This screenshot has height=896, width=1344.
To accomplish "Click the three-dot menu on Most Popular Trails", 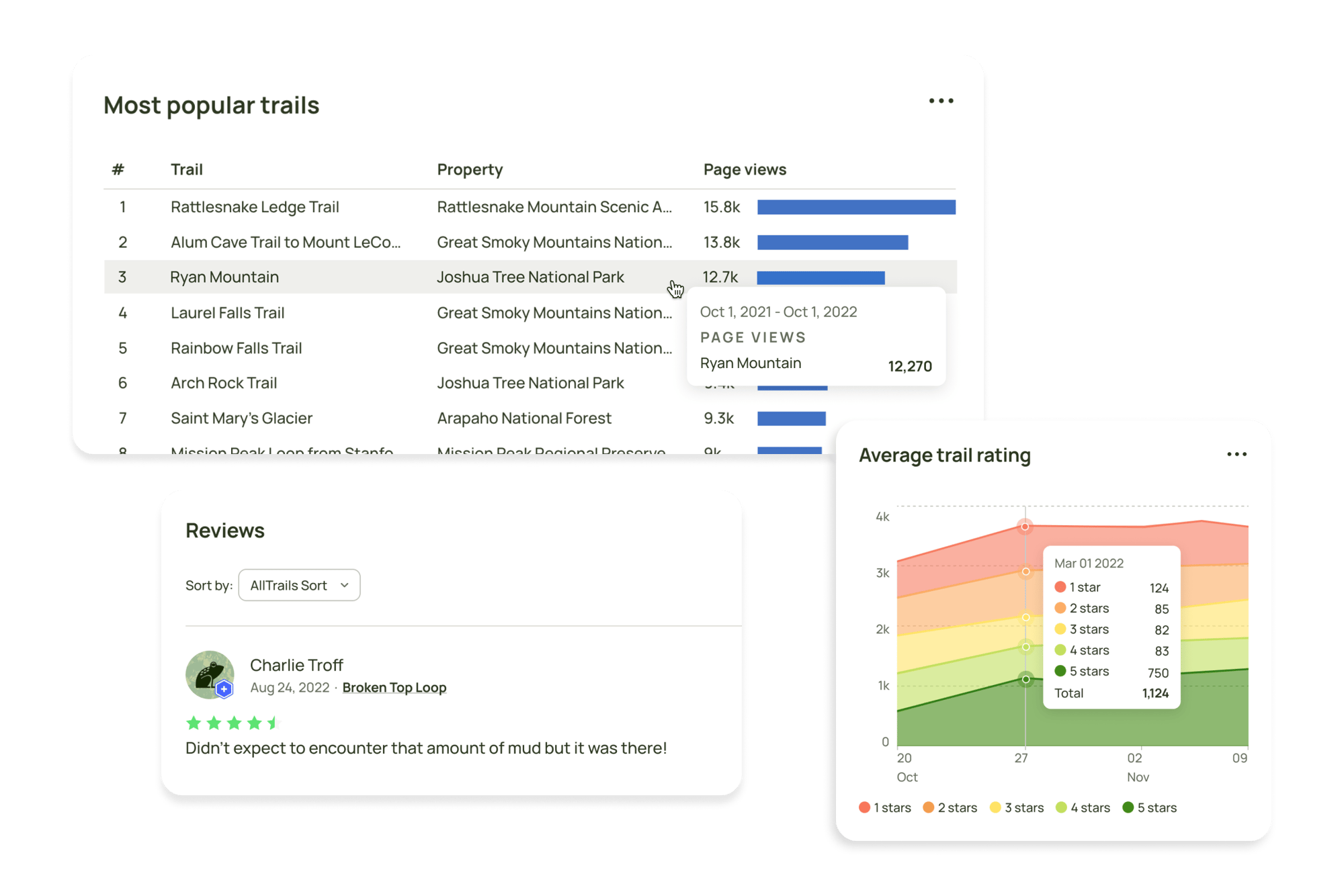I will pyautogui.click(x=940, y=101).
